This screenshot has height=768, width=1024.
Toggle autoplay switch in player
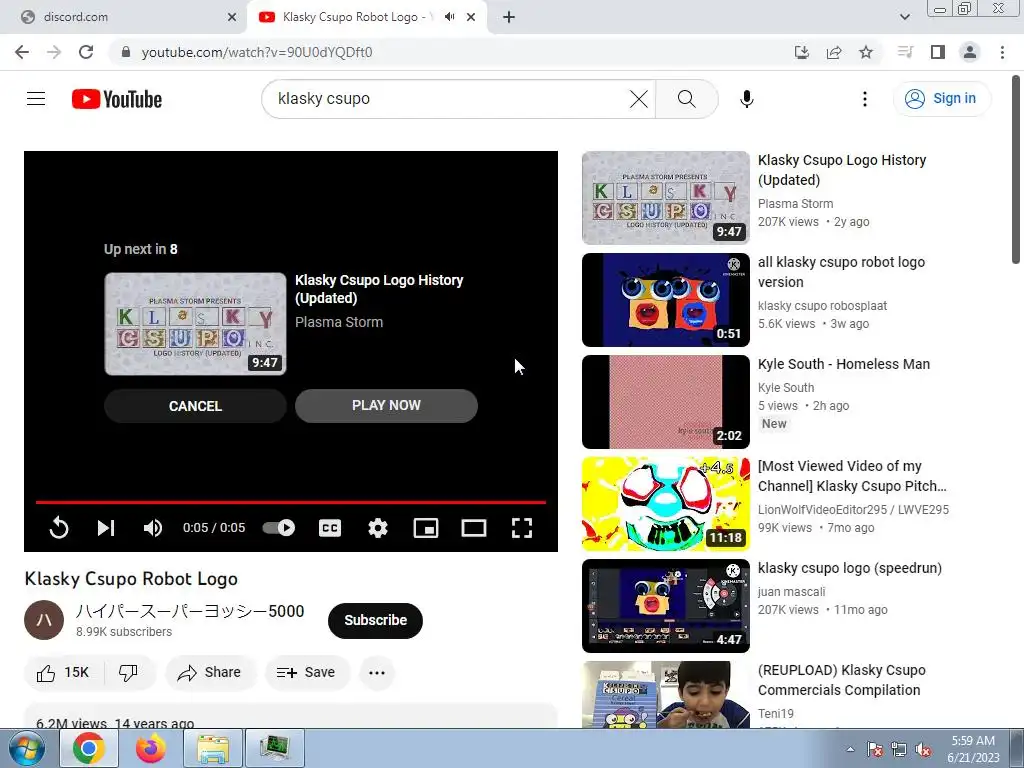(x=279, y=528)
